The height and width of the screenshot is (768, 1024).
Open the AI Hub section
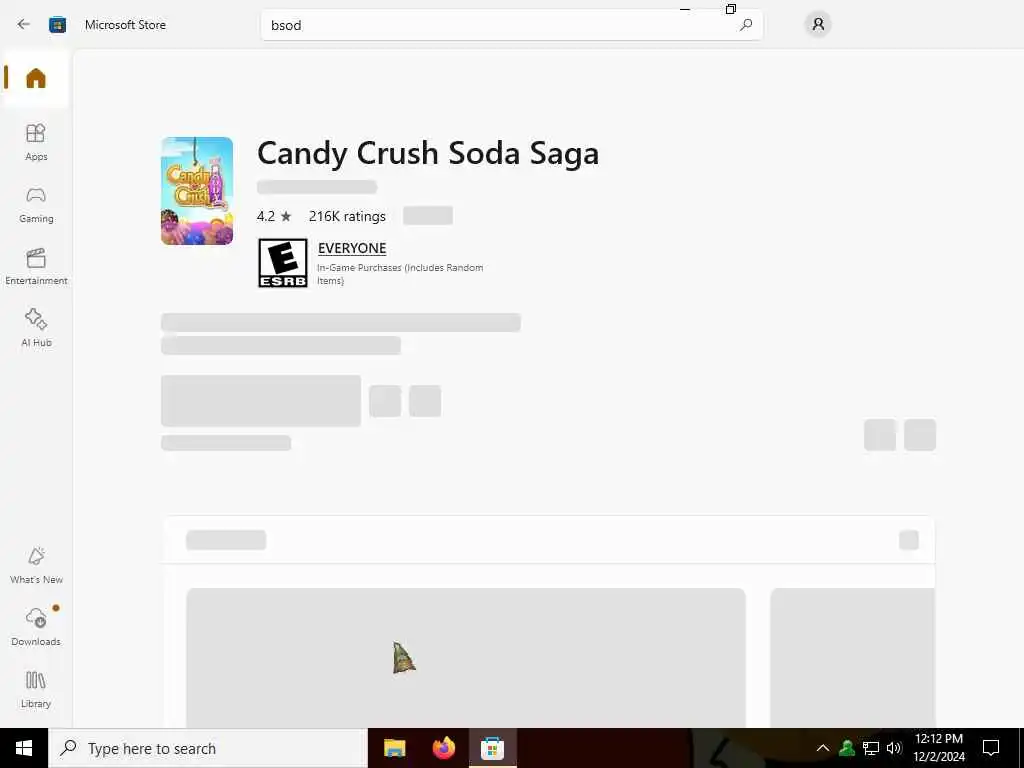pyautogui.click(x=36, y=328)
